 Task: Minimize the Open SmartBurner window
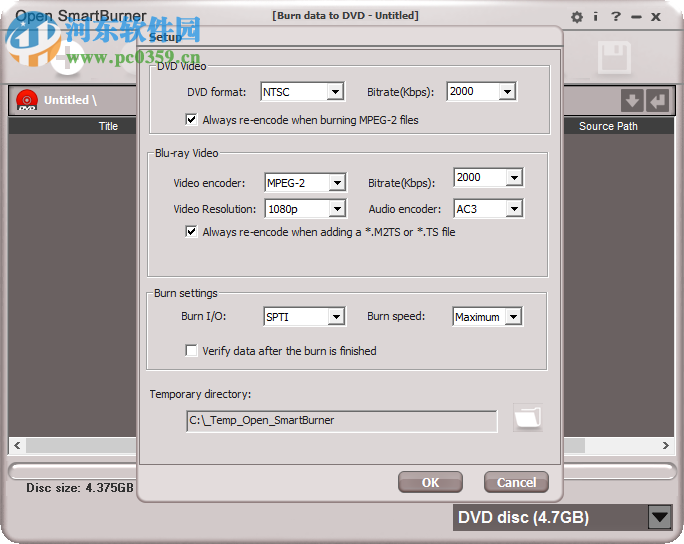[x=636, y=17]
